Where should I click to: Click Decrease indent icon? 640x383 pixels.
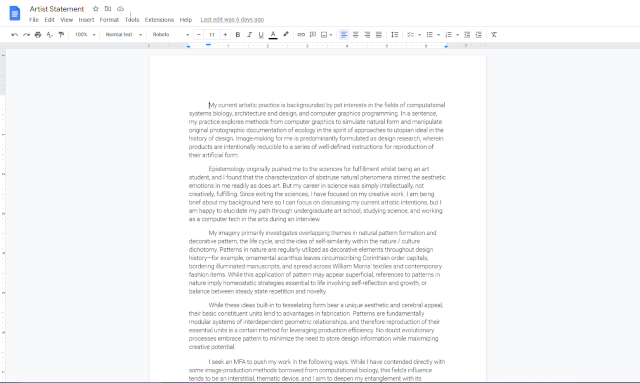(467, 35)
